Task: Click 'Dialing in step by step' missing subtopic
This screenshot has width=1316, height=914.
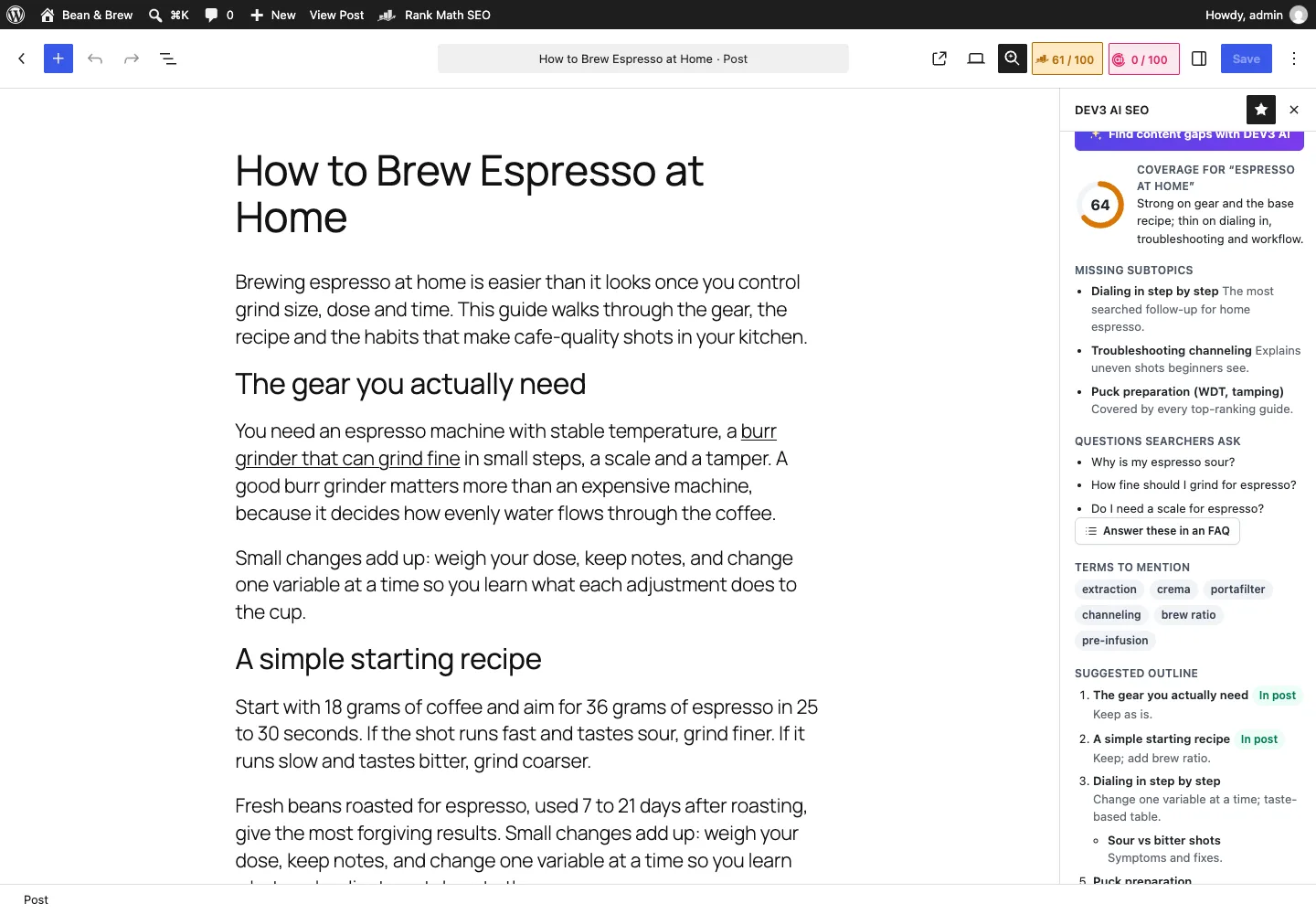Action: point(1154,292)
